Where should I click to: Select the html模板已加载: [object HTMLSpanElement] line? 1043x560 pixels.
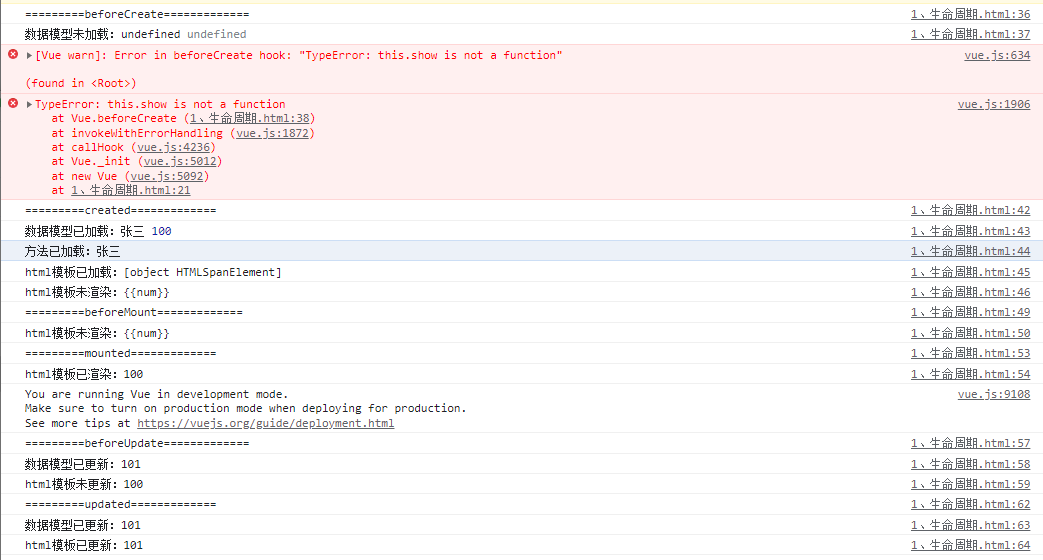click(x=153, y=272)
